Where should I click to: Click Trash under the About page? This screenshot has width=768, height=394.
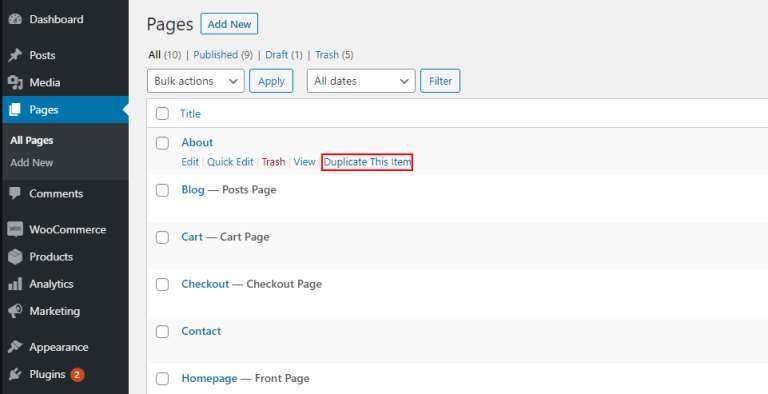pyautogui.click(x=273, y=162)
